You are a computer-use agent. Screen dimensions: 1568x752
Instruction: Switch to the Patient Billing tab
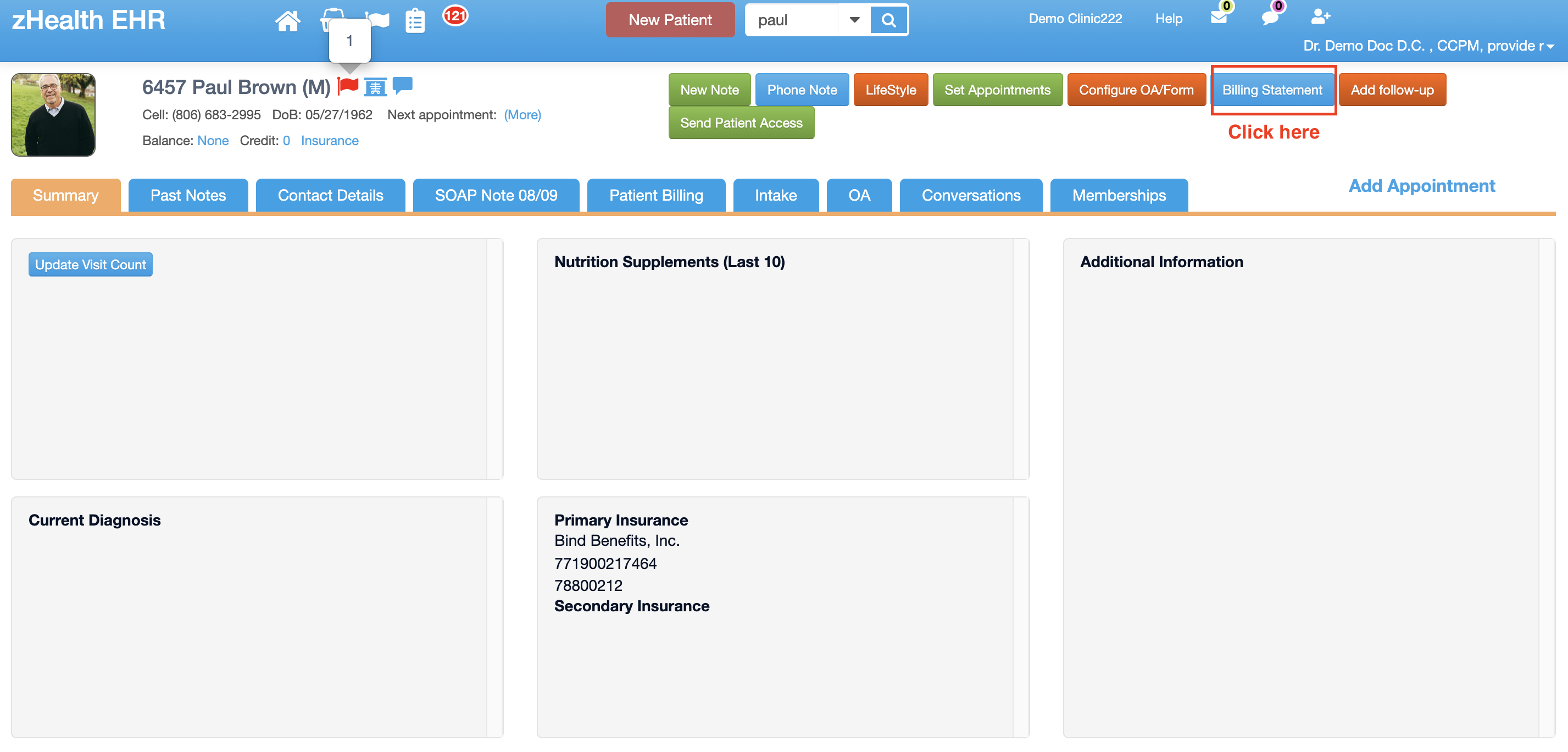[x=656, y=196]
